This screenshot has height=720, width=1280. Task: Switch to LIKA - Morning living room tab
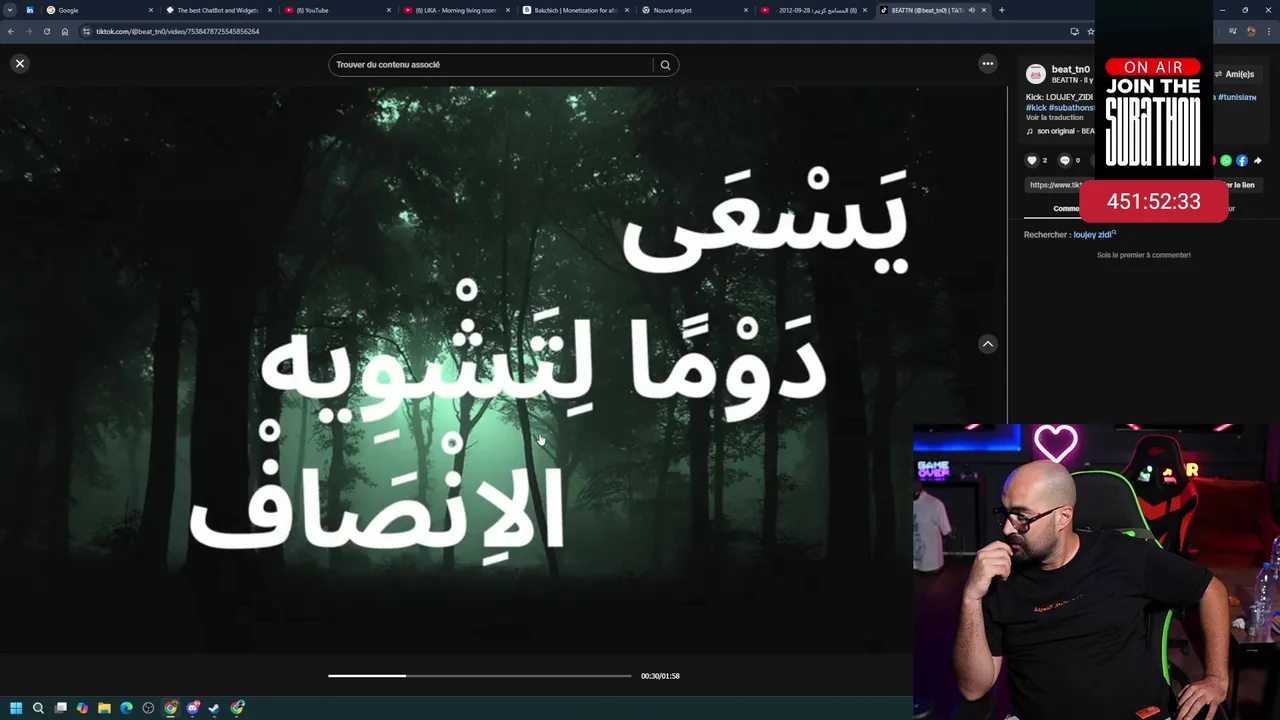455,10
